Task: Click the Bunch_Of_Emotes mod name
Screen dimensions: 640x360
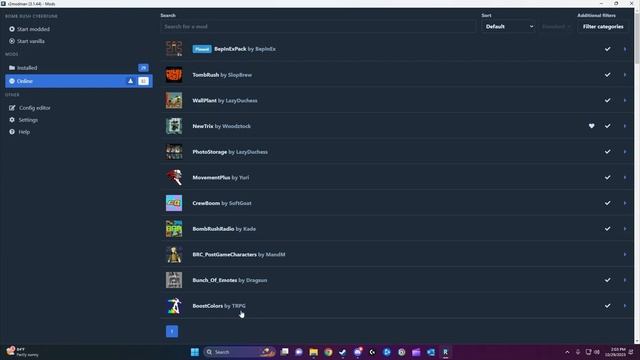Action: 215,280
